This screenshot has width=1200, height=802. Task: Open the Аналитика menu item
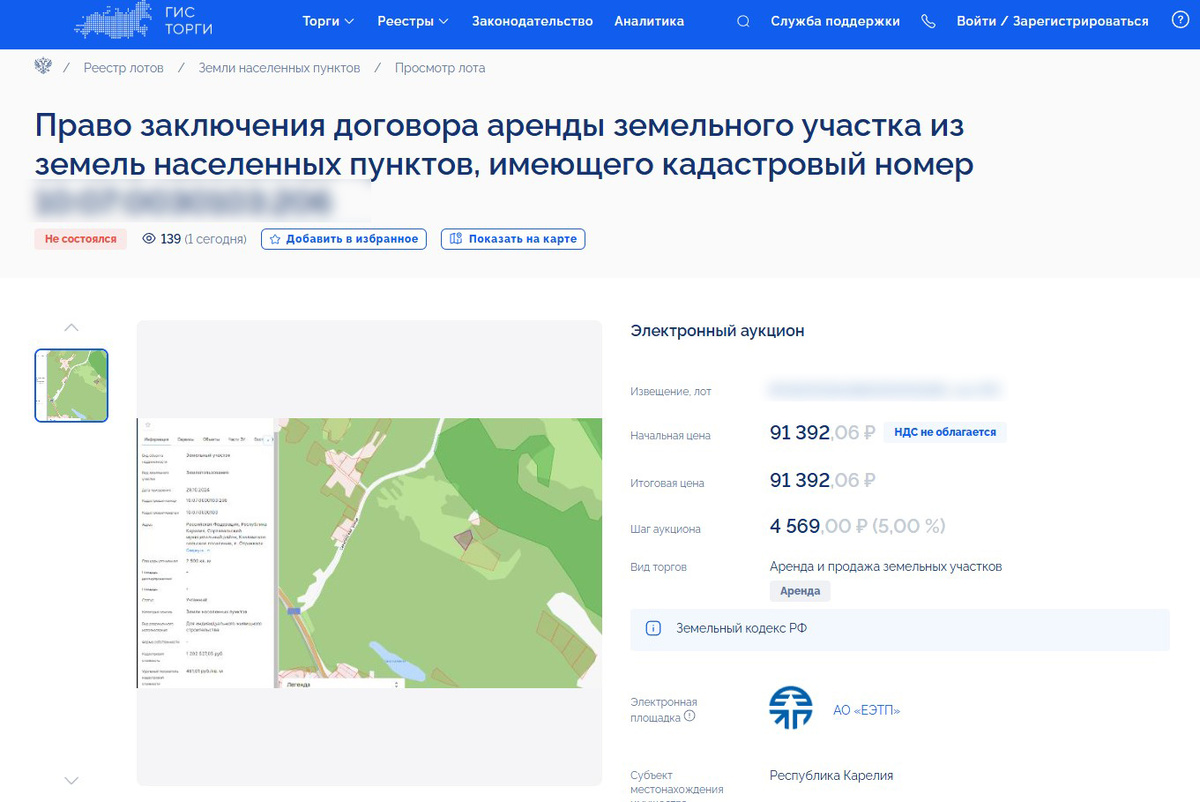[x=649, y=20]
